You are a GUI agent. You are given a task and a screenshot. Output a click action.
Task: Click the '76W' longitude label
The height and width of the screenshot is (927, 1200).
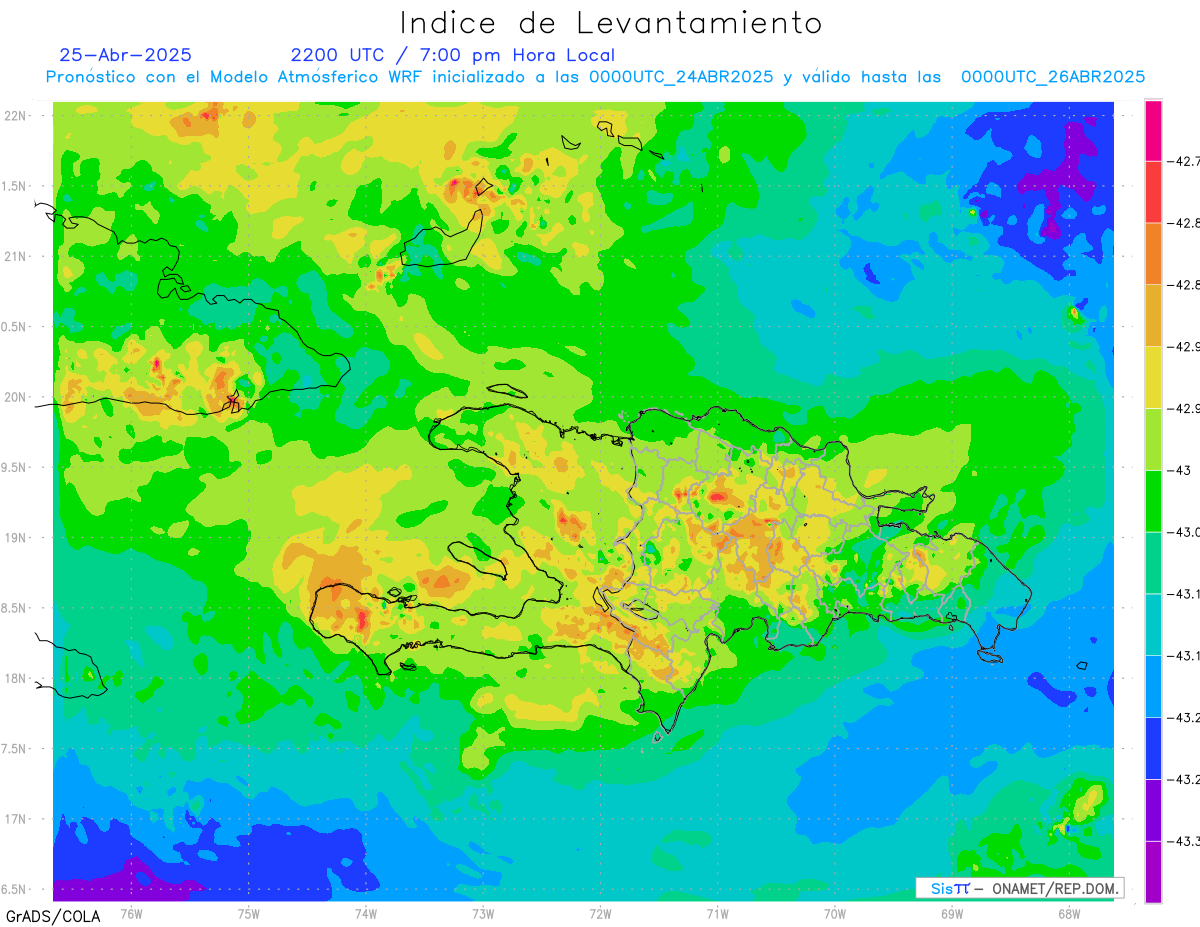point(131,913)
